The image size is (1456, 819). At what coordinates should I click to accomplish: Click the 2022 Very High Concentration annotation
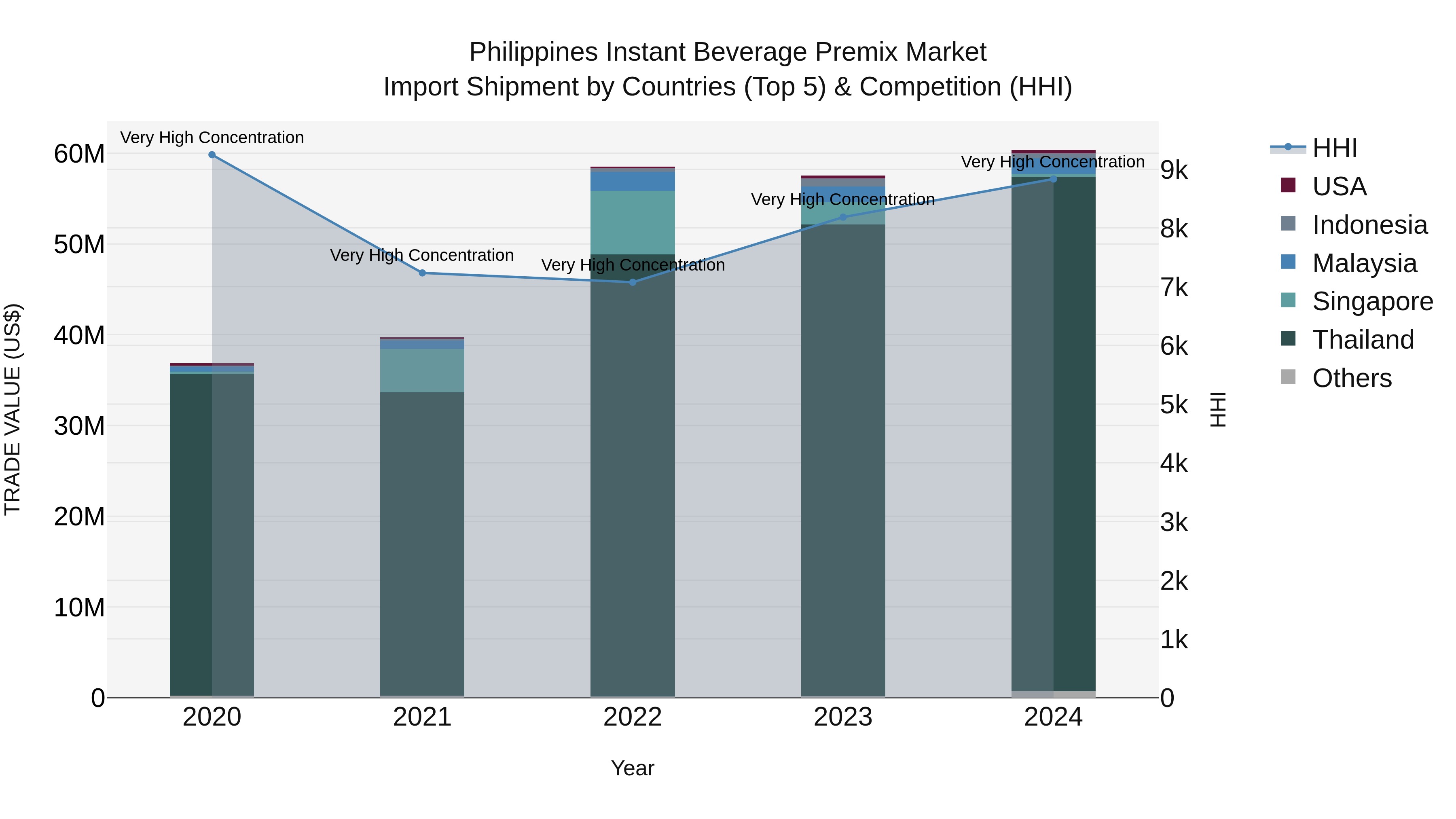point(633,265)
